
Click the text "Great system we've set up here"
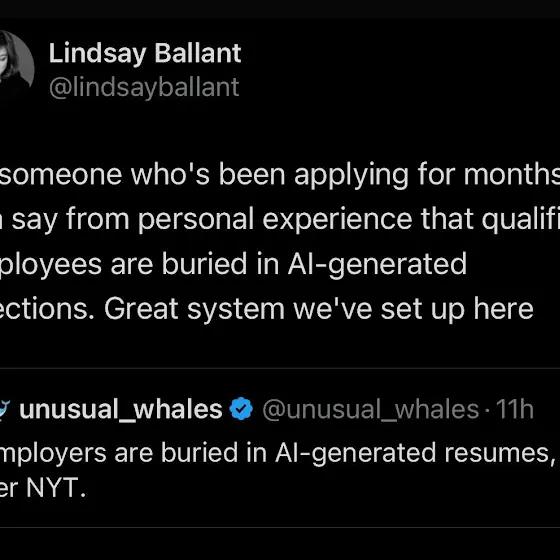pyautogui.click(x=319, y=309)
